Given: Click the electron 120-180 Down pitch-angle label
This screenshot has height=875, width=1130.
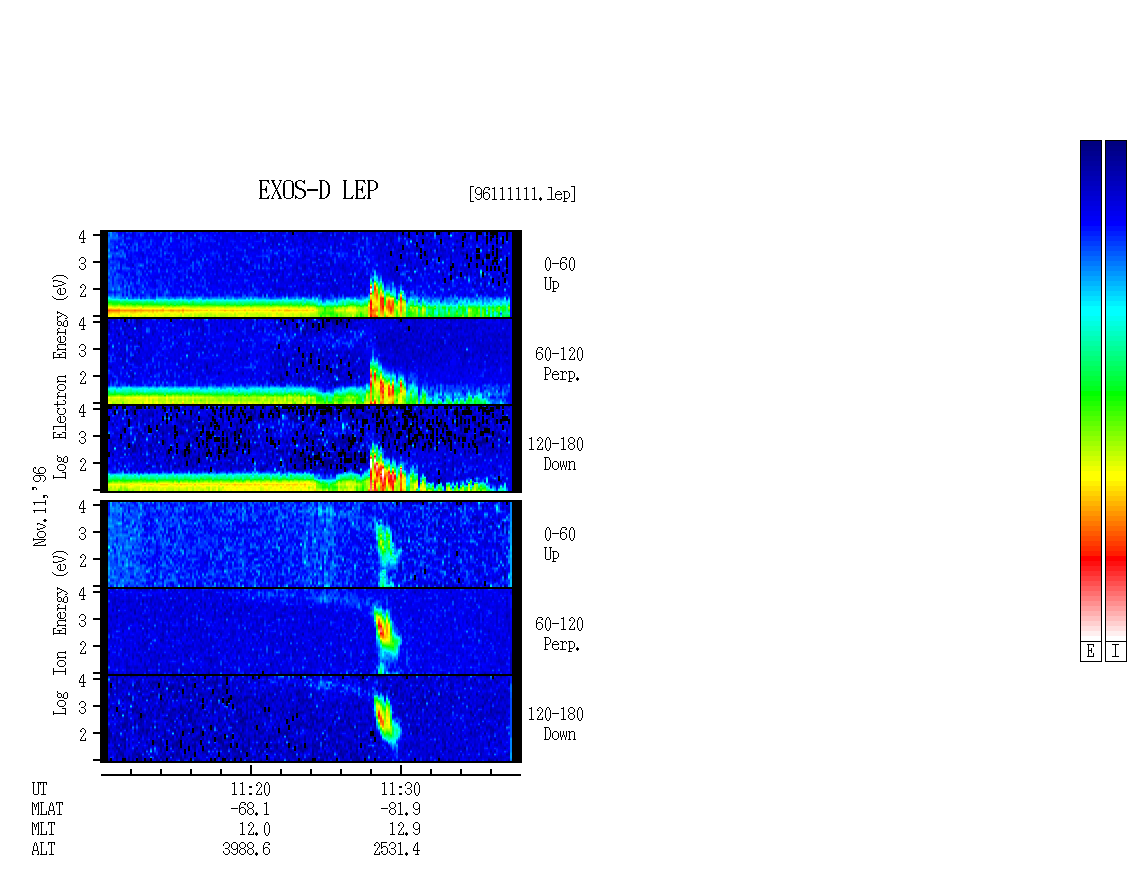Looking at the screenshot, I should (x=556, y=454).
